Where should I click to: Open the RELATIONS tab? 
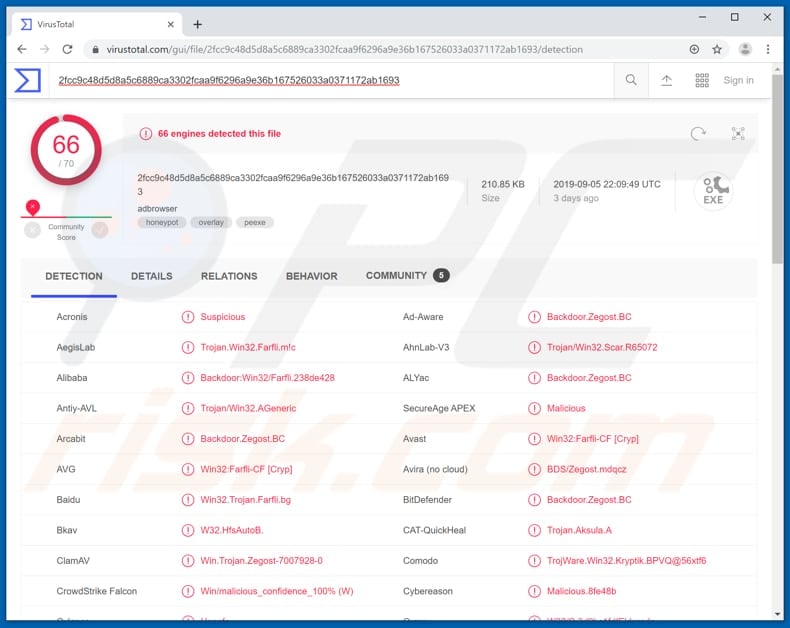229,276
